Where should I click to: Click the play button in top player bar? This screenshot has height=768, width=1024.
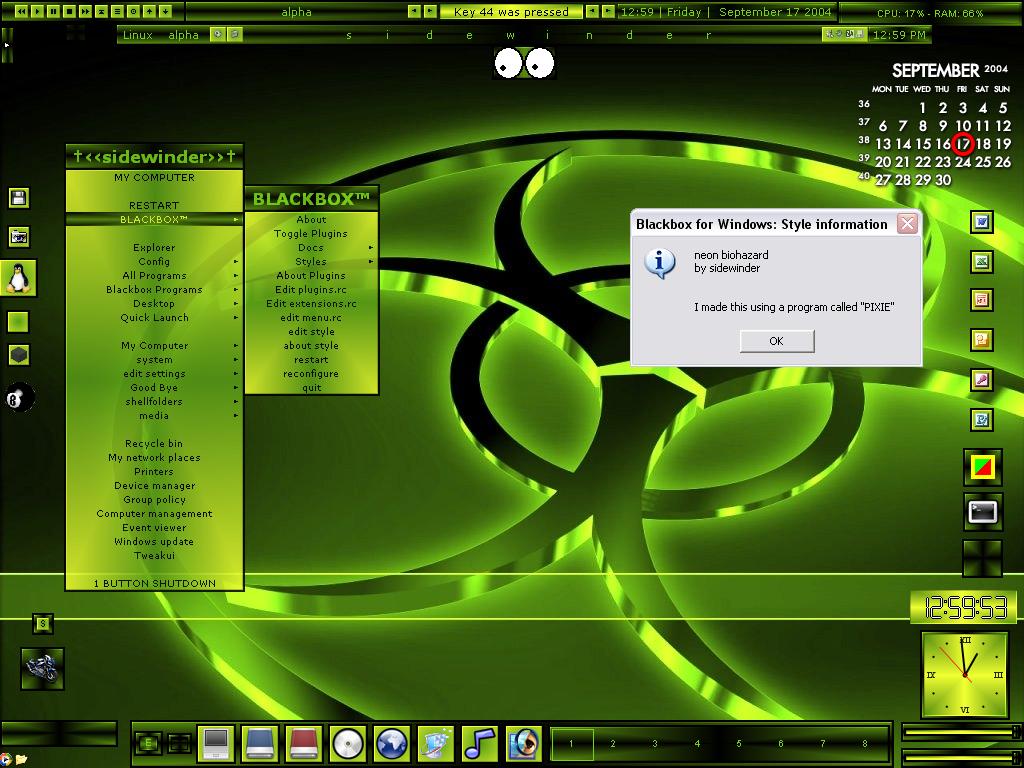click(x=37, y=11)
